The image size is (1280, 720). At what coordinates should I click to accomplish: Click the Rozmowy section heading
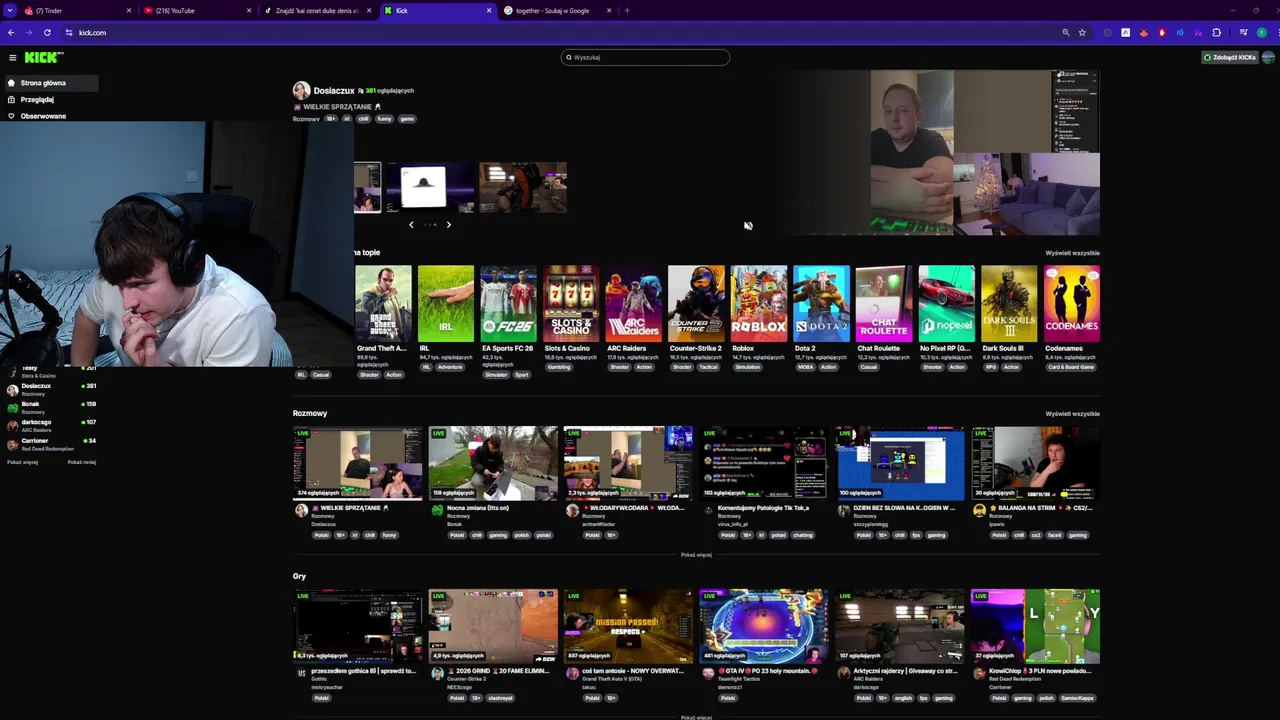310,413
